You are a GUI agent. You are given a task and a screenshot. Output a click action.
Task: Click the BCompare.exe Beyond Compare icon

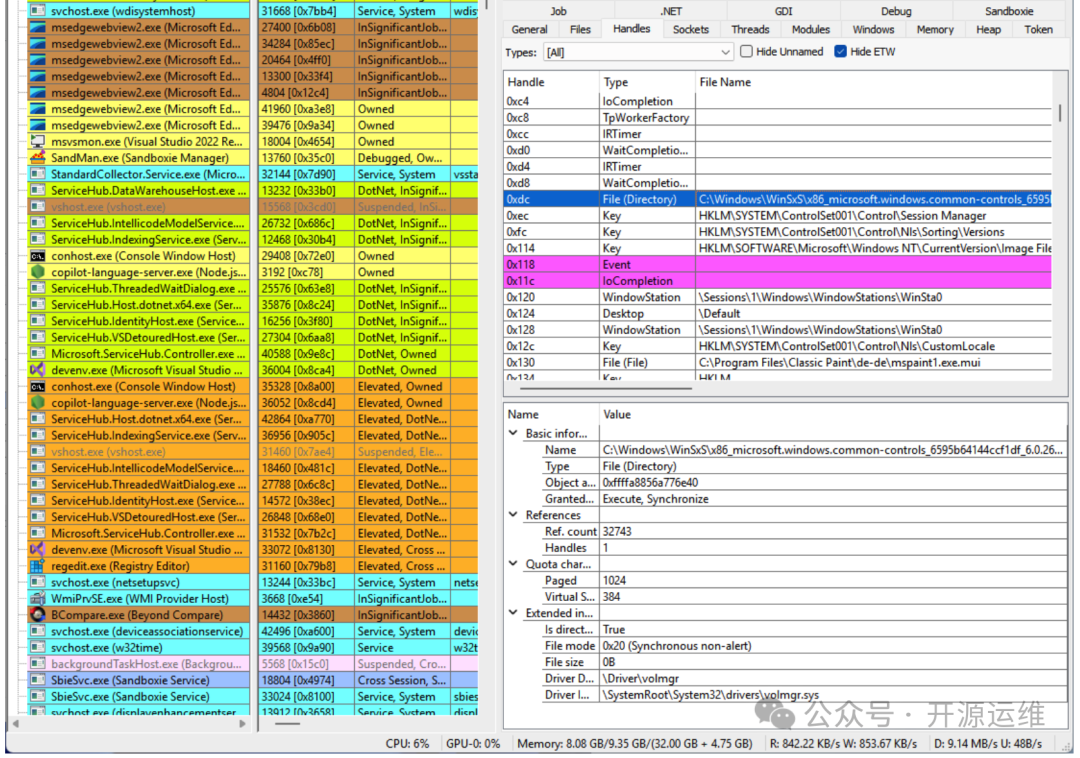click(38, 615)
